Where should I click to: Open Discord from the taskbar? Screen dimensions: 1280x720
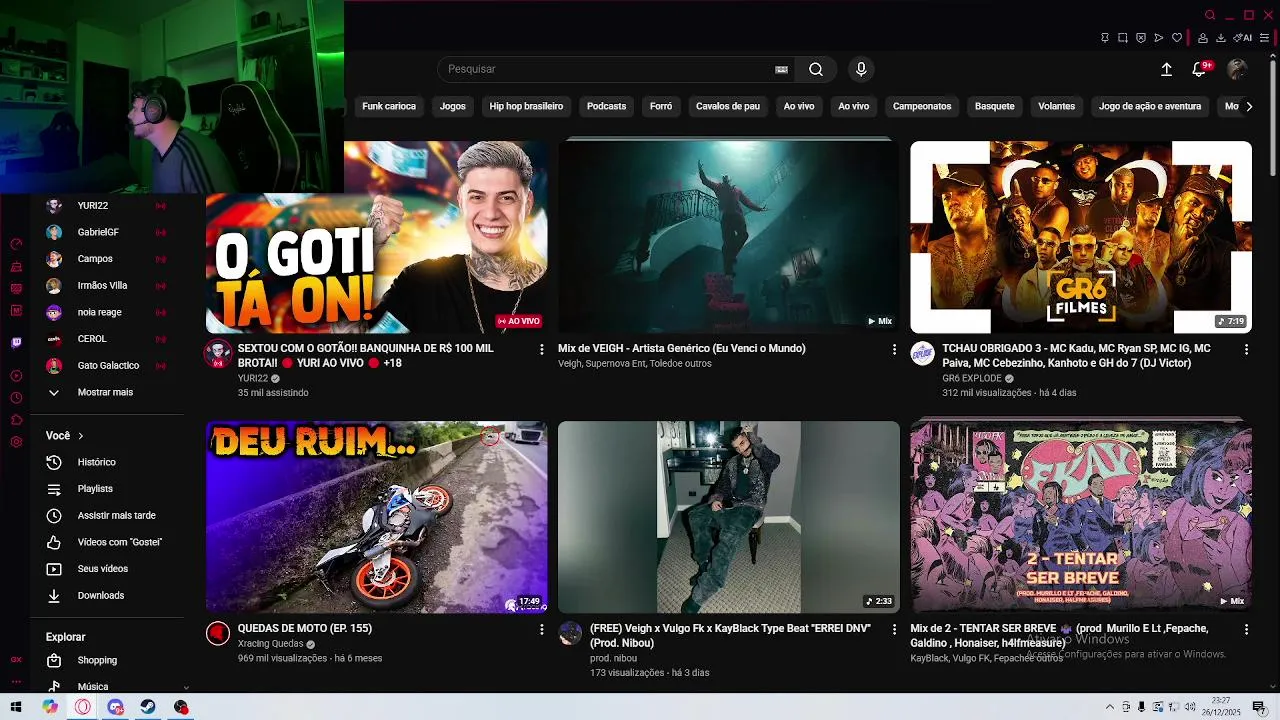pyautogui.click(x=116, y=707)
